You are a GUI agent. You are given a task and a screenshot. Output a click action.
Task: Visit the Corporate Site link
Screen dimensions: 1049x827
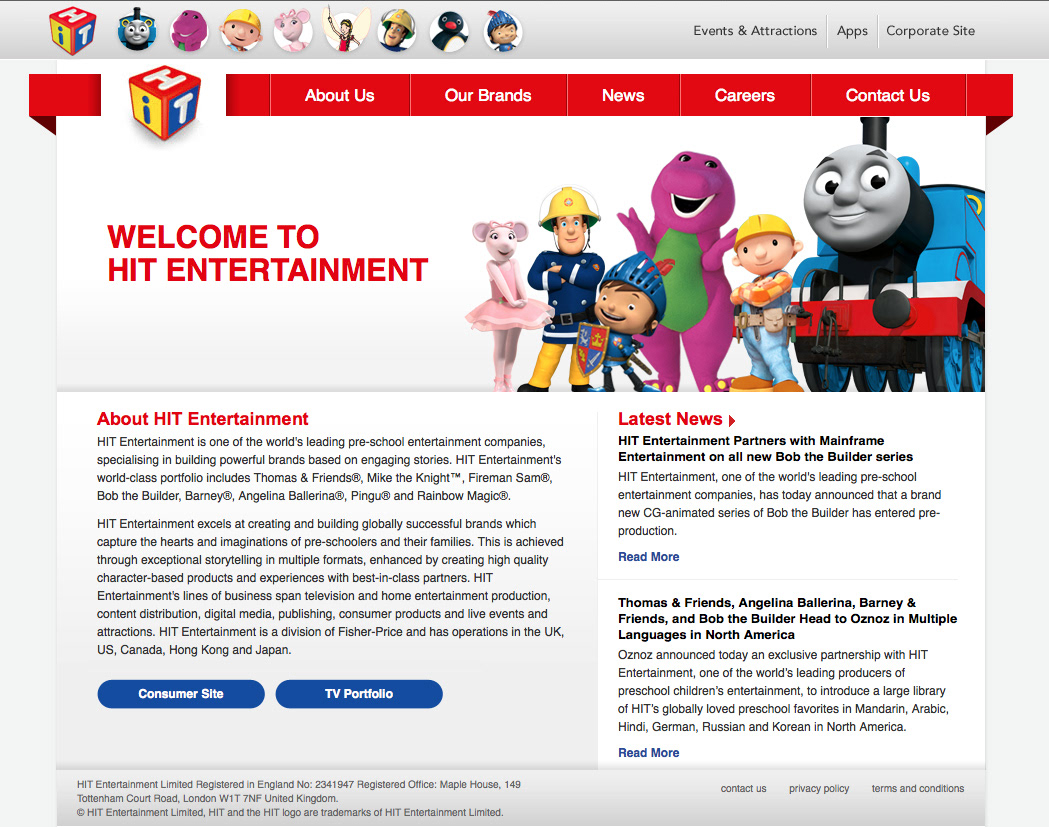pyautogui.click(x=931, y=31)
